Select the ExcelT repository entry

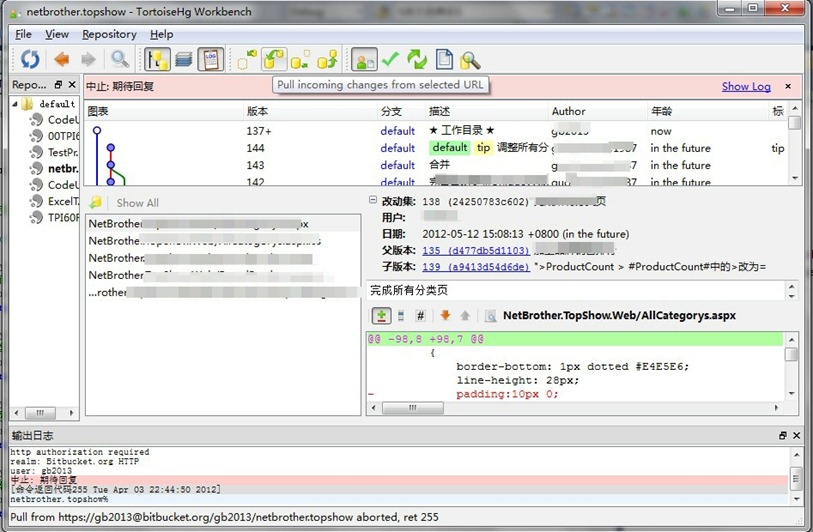pos(56,201)
